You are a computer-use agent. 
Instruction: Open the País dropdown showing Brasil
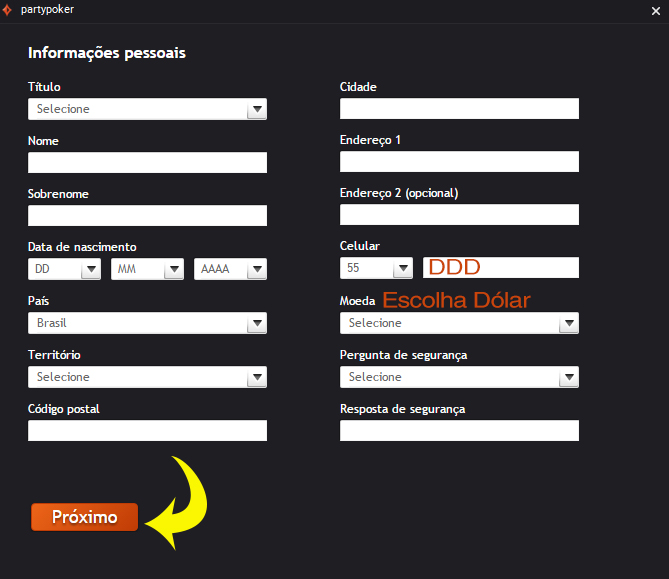147,323
